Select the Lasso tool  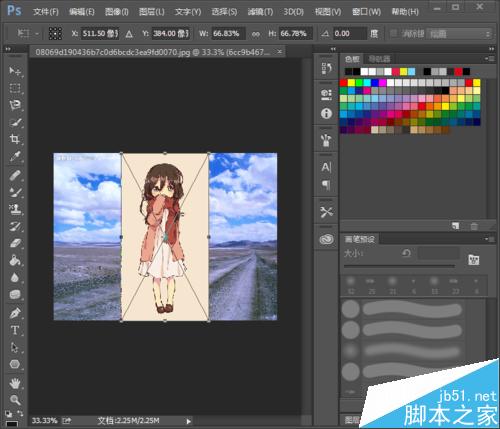(15, 105)
